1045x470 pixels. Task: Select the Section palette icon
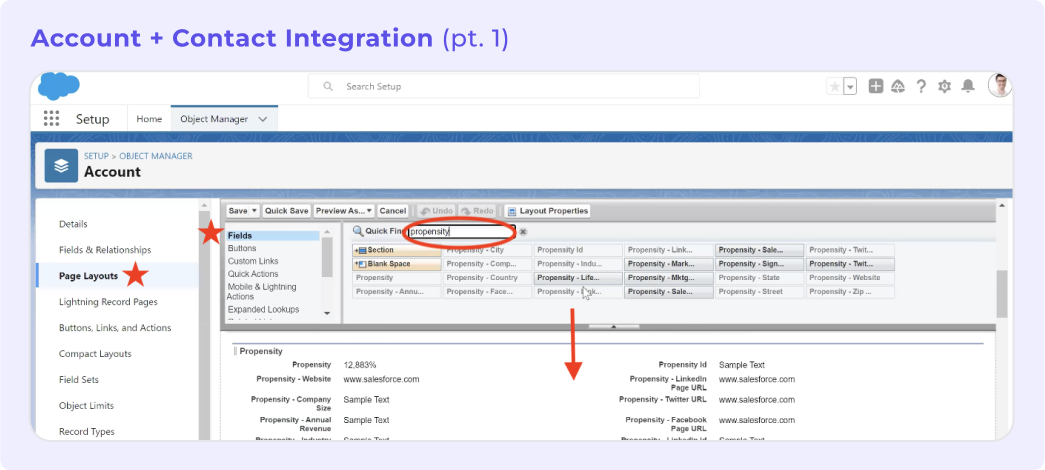361,250
